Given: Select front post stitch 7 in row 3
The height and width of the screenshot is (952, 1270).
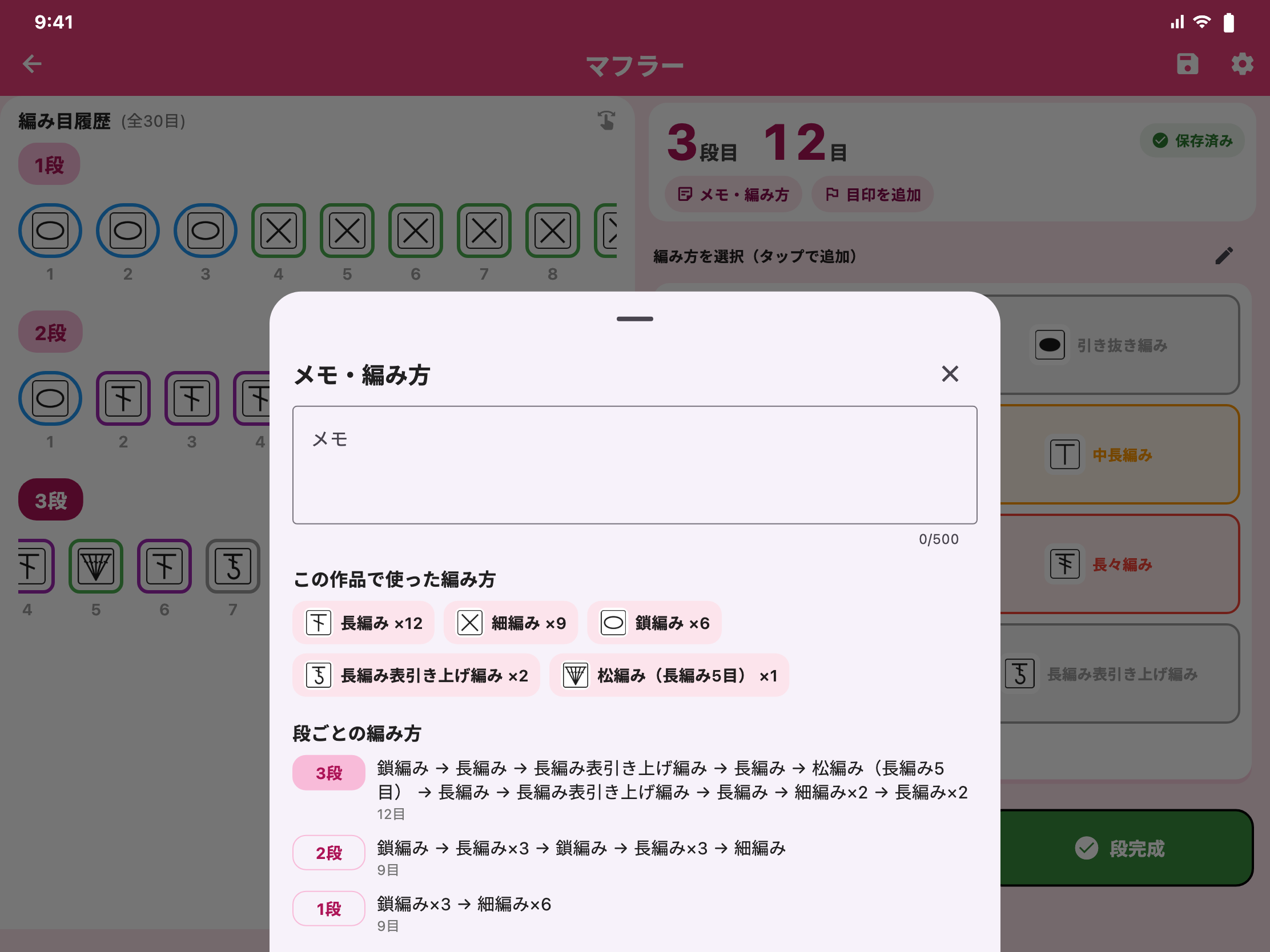Looking at the screenshot, I should click(232, 566).
